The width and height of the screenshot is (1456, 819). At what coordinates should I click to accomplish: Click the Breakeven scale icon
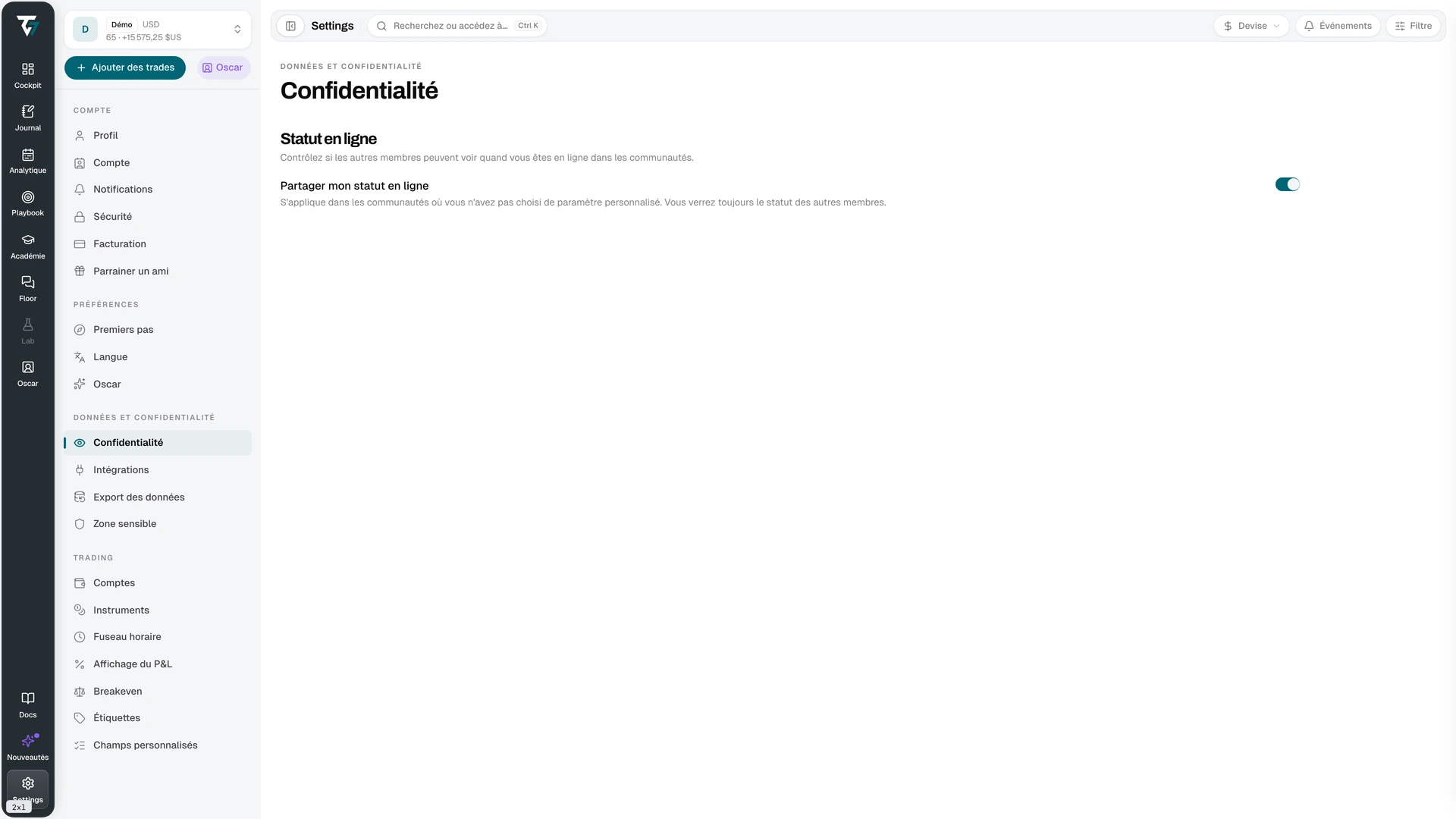tap(80, 692)
